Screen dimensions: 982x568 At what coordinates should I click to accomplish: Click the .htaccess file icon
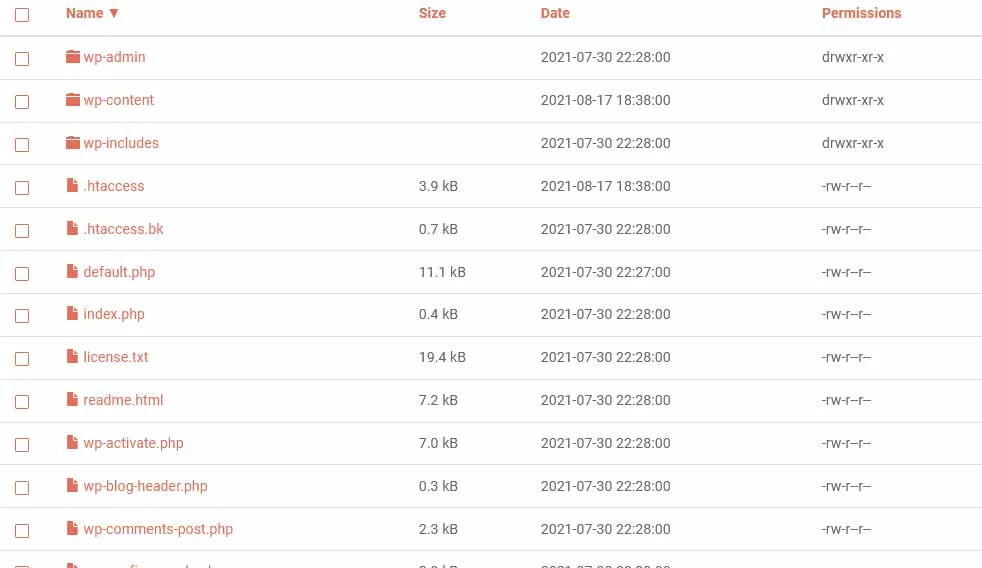click(x=72, y=186)
